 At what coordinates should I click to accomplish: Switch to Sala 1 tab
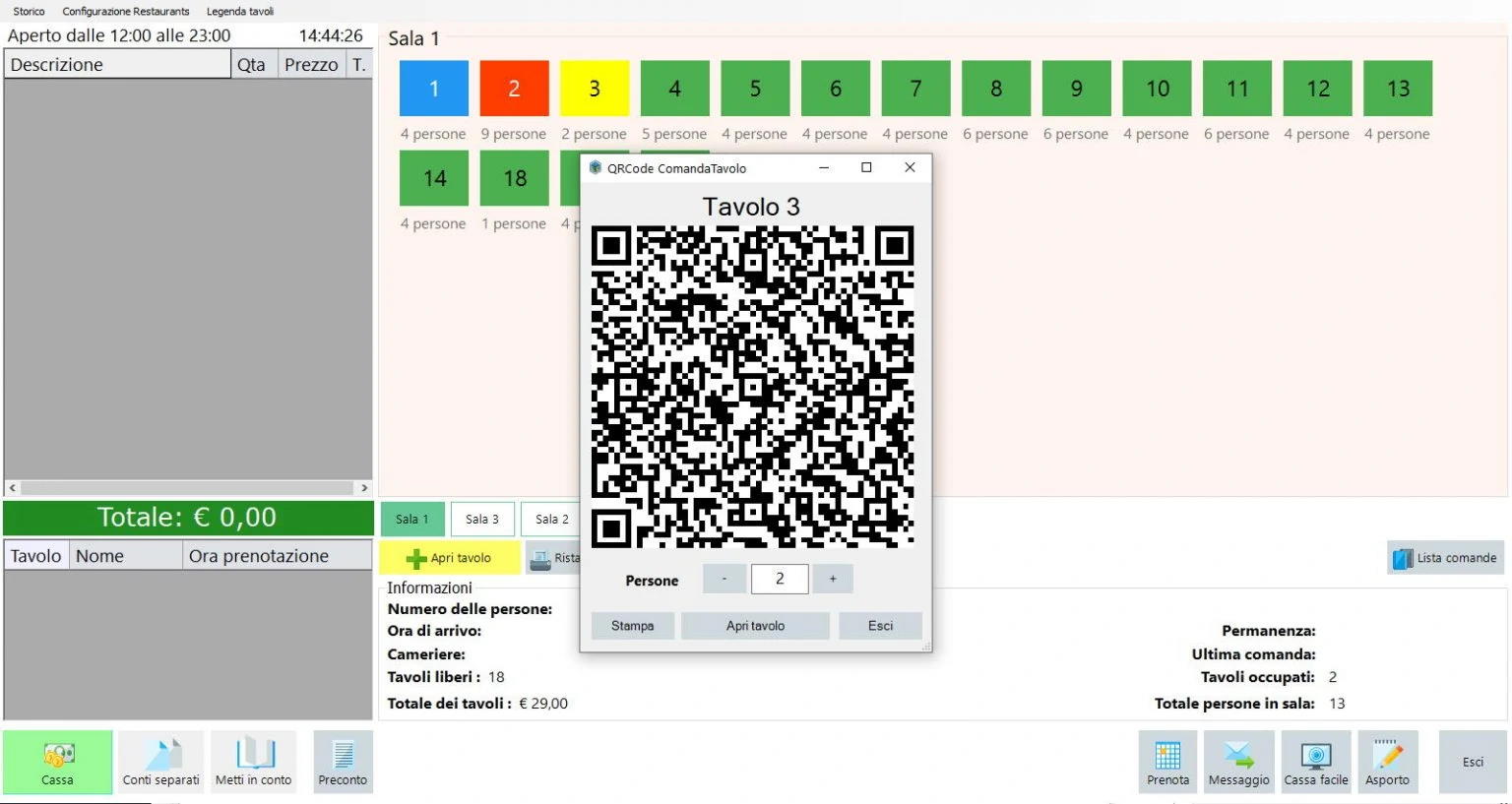tap(412, 519)
